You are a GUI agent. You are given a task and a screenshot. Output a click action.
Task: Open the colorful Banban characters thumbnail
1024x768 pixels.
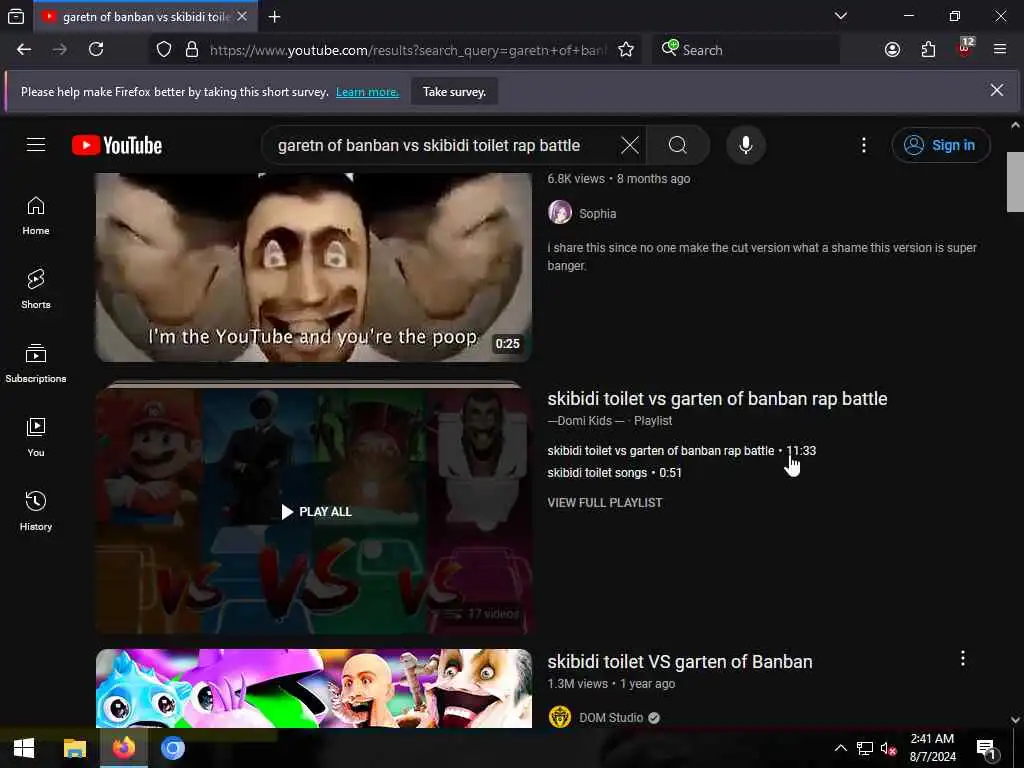313,688
